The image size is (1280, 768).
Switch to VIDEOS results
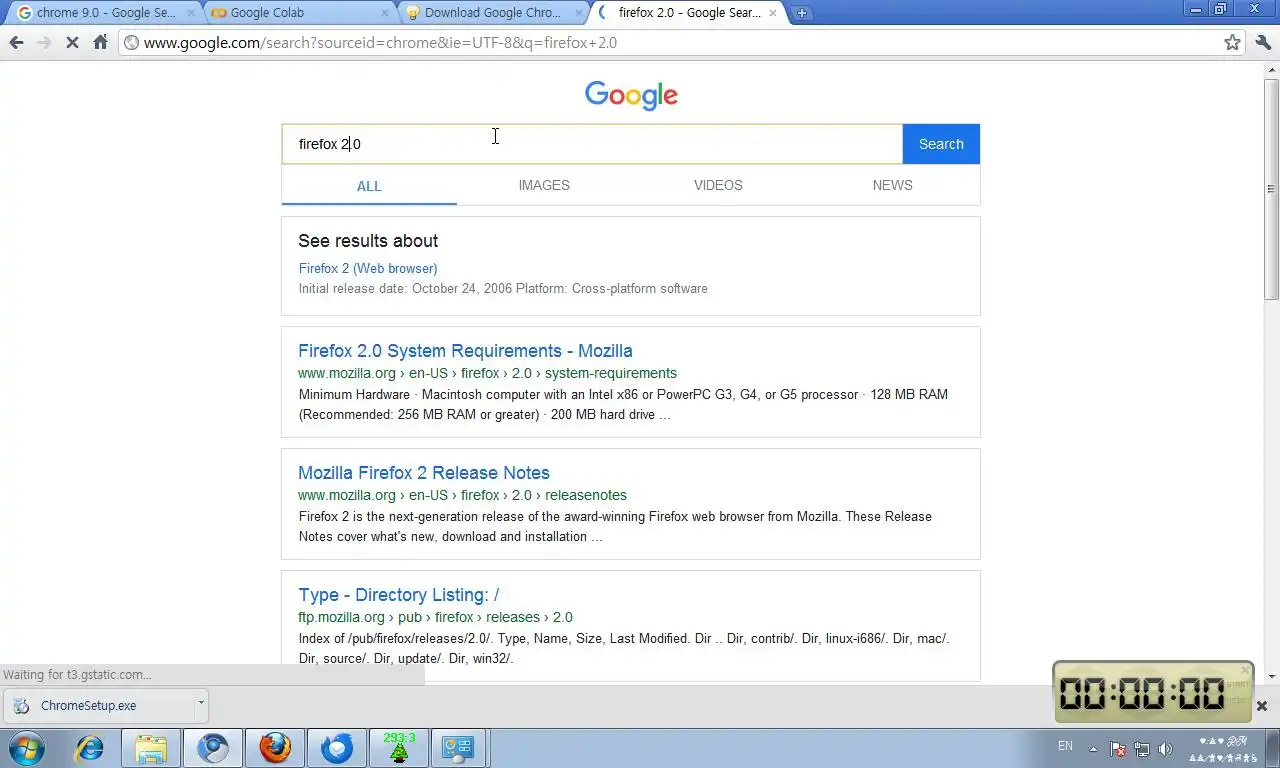tap(718, 185)
